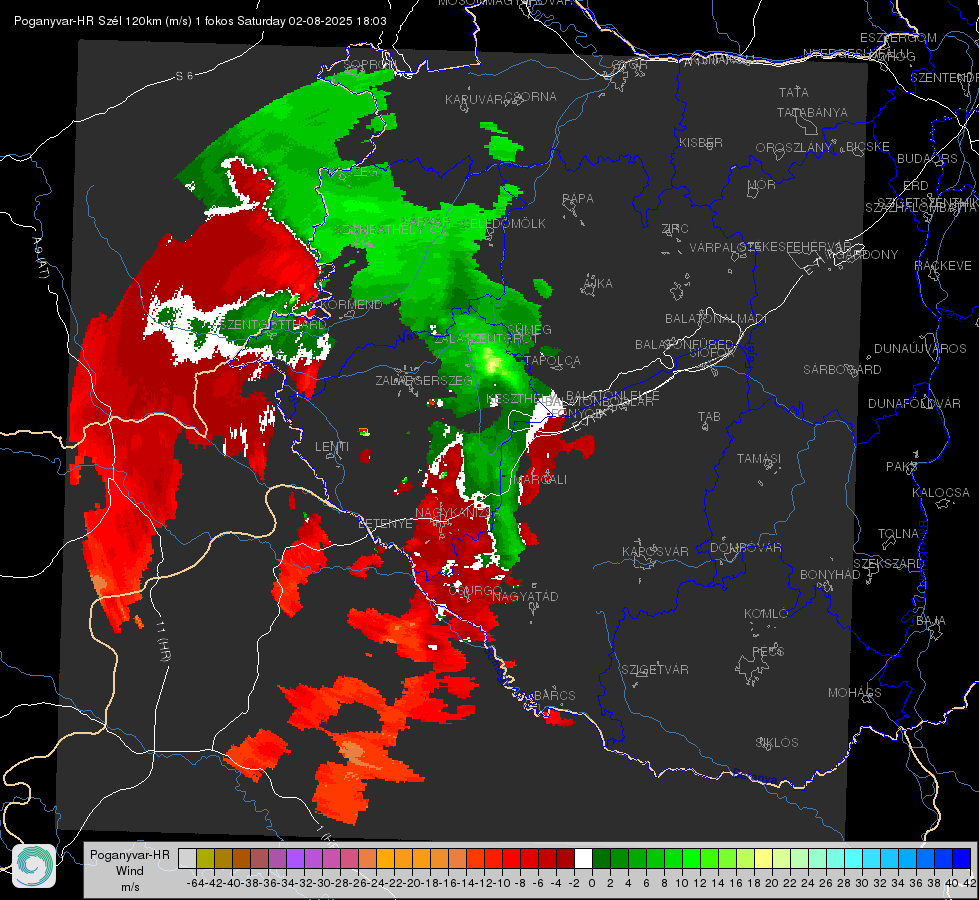Click the TOLNA city label
The height and width of the screenshot is (900, 979).
coord(898,534)
